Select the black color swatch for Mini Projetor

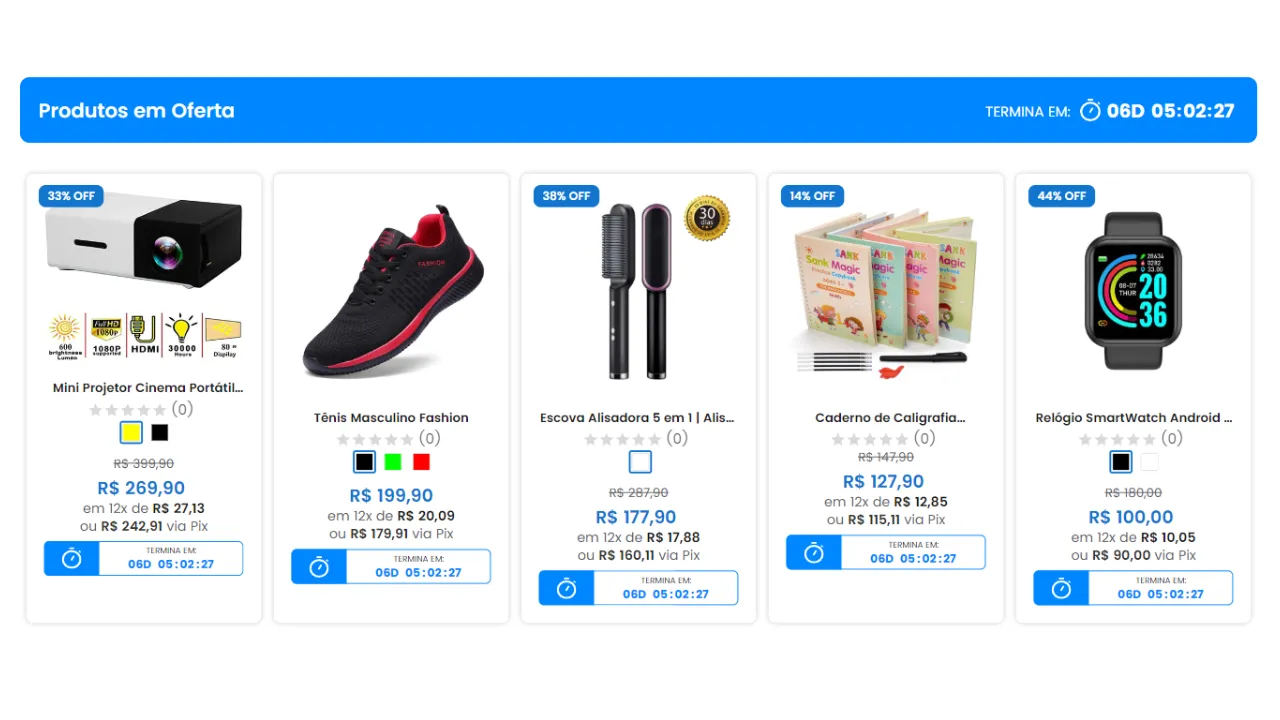(x=160, y=433)
